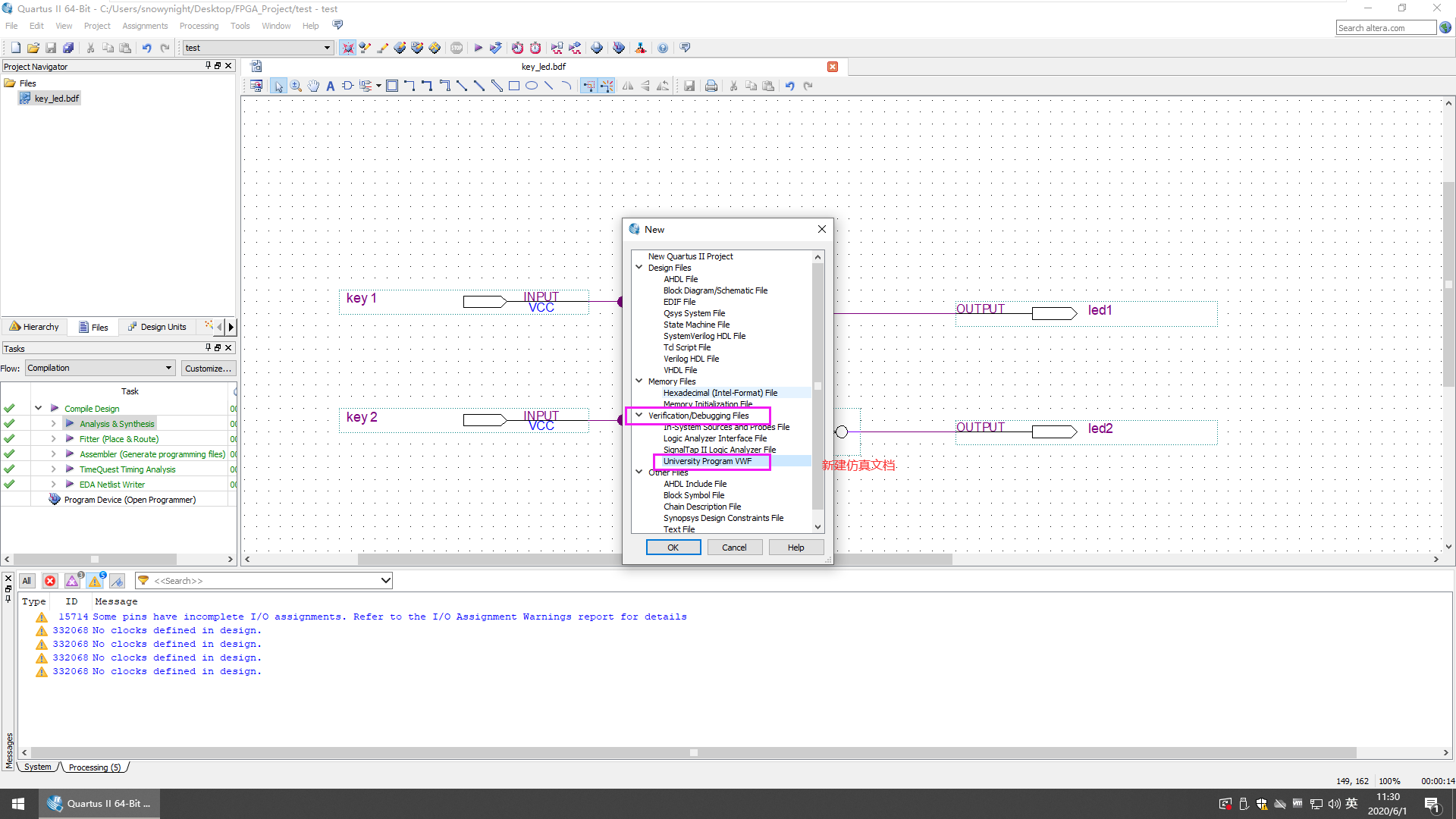Click key_led.bdf file in Project Navigator
This screenshot has width=1456, height=819.
55,98
